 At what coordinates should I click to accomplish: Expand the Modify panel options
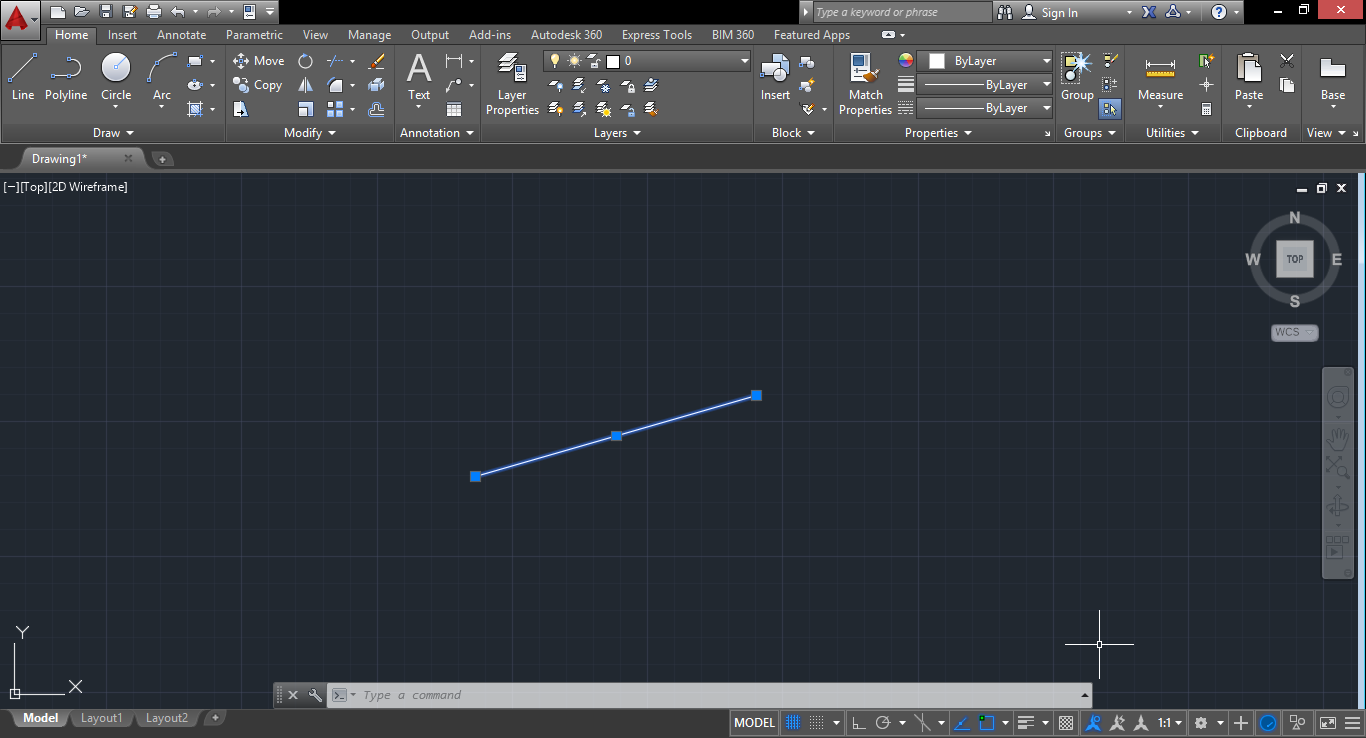[309, 133]
